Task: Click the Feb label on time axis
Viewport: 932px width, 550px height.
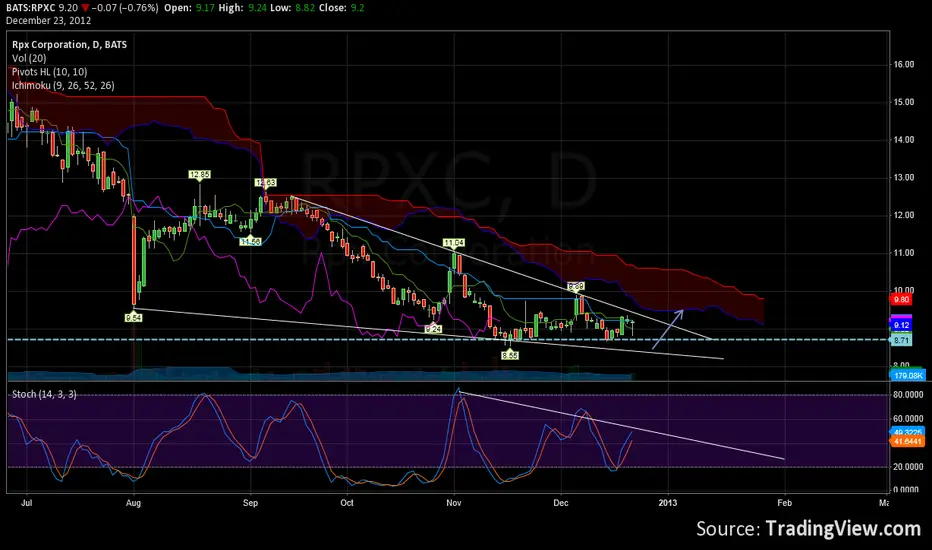Action: (785, 503)
